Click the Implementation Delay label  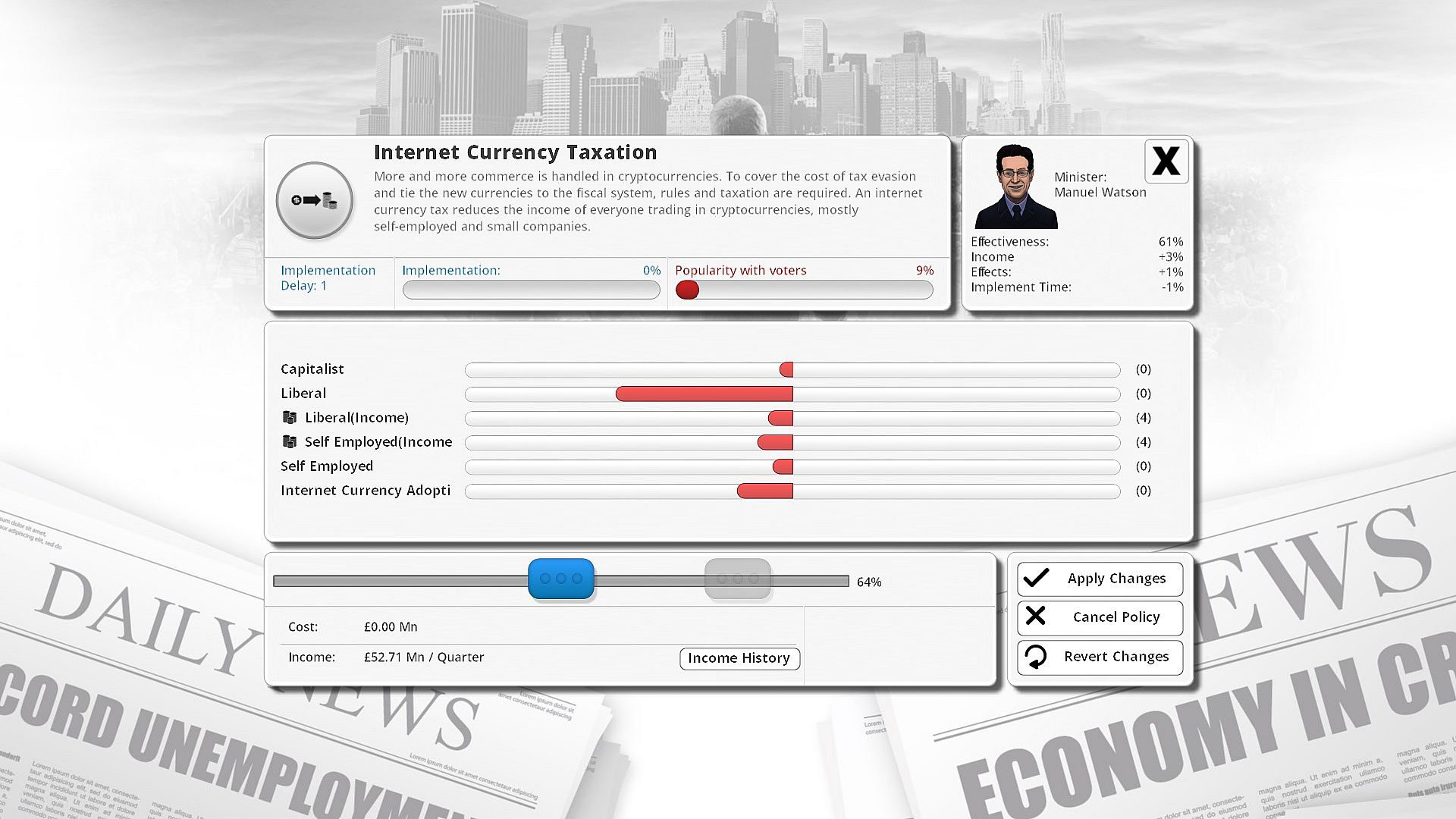tap(328, 278)
